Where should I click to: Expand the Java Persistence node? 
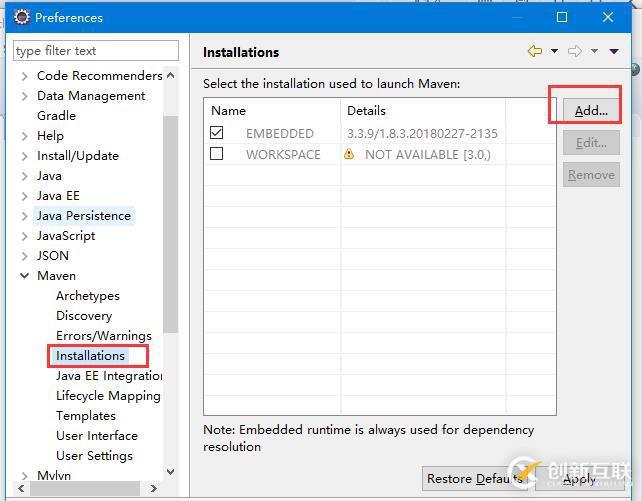[x=25, y=216]
